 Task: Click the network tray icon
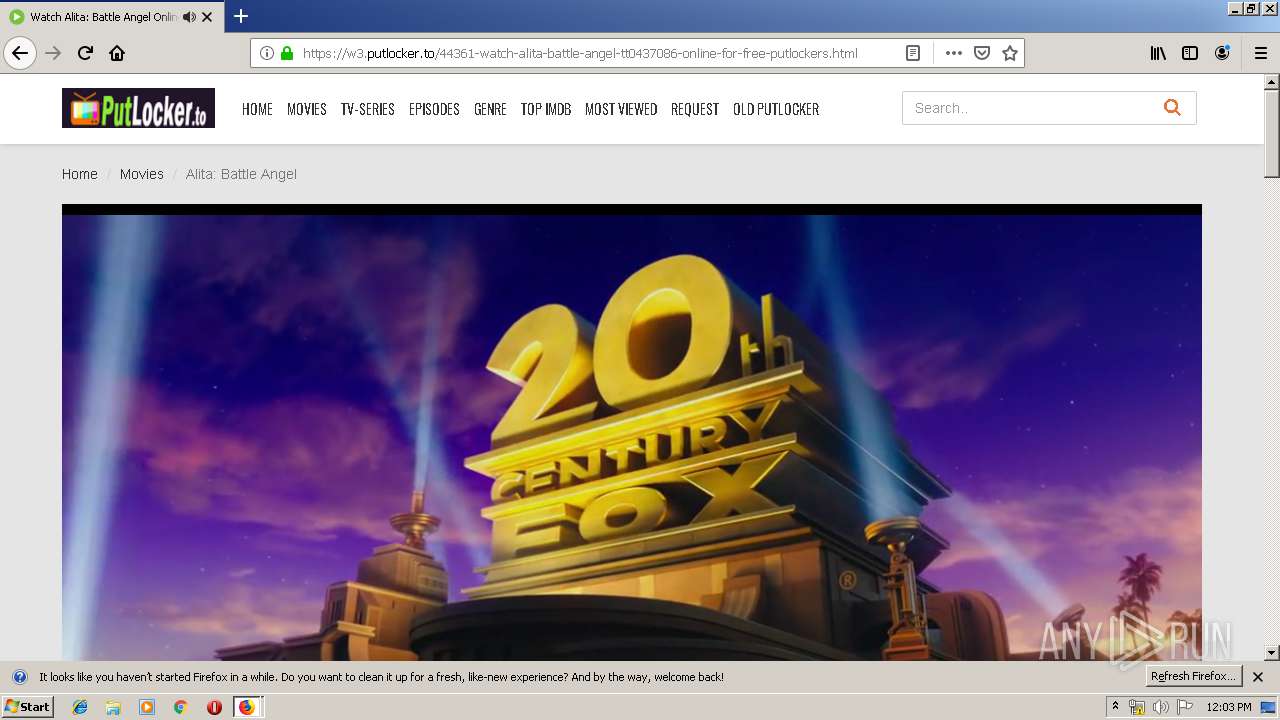pos(1136,707)
